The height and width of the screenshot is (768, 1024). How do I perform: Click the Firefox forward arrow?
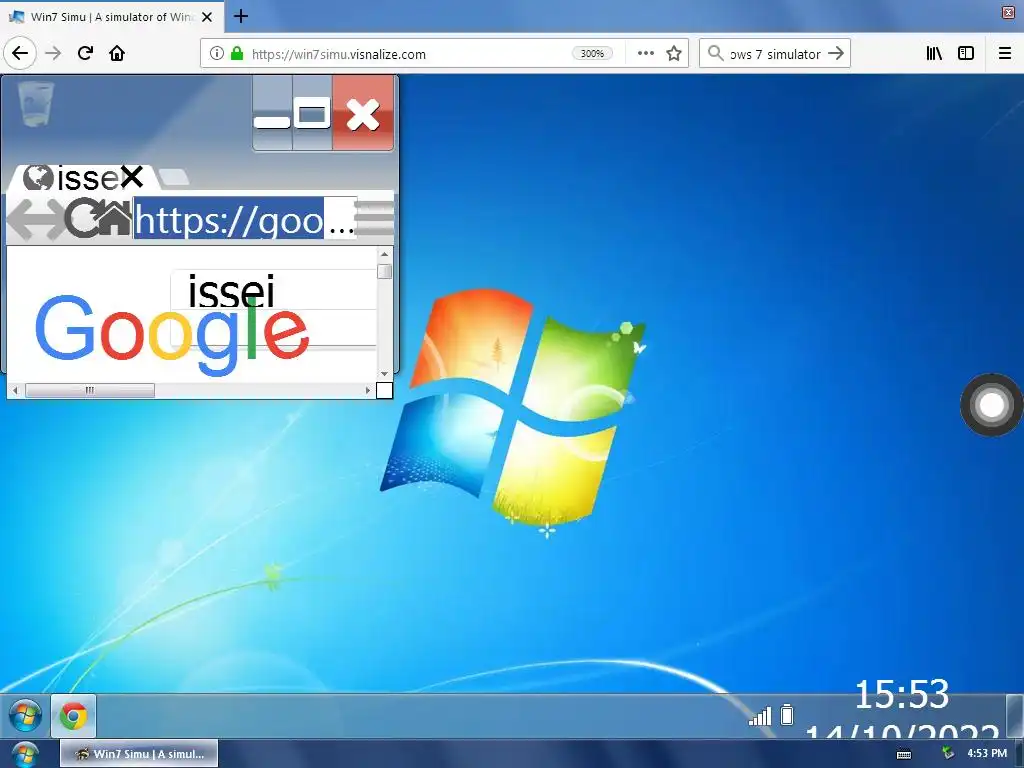point(53,53)
